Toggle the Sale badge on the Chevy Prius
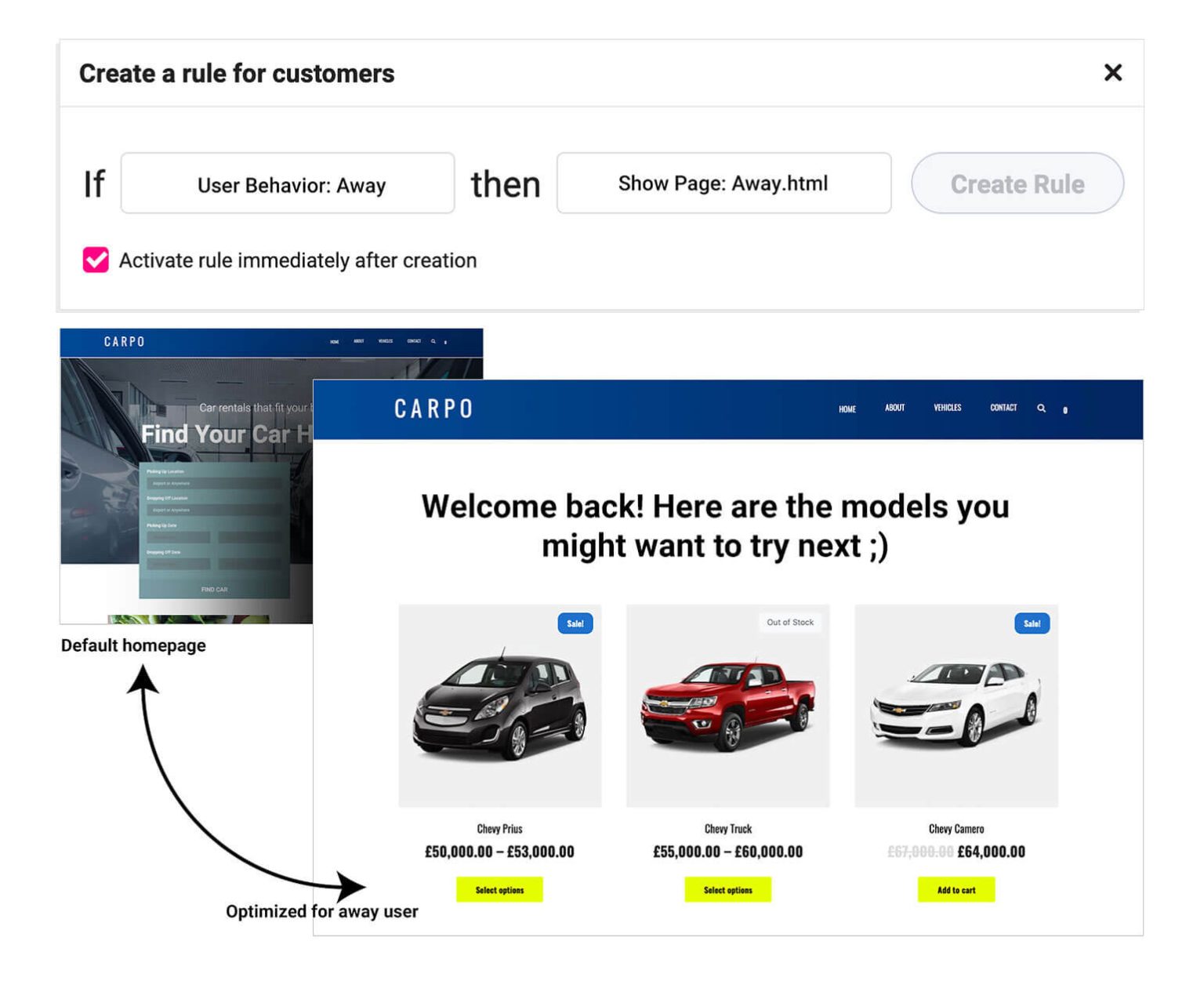Viewport: 1204px width, 981px height. (x=575, y=623)
